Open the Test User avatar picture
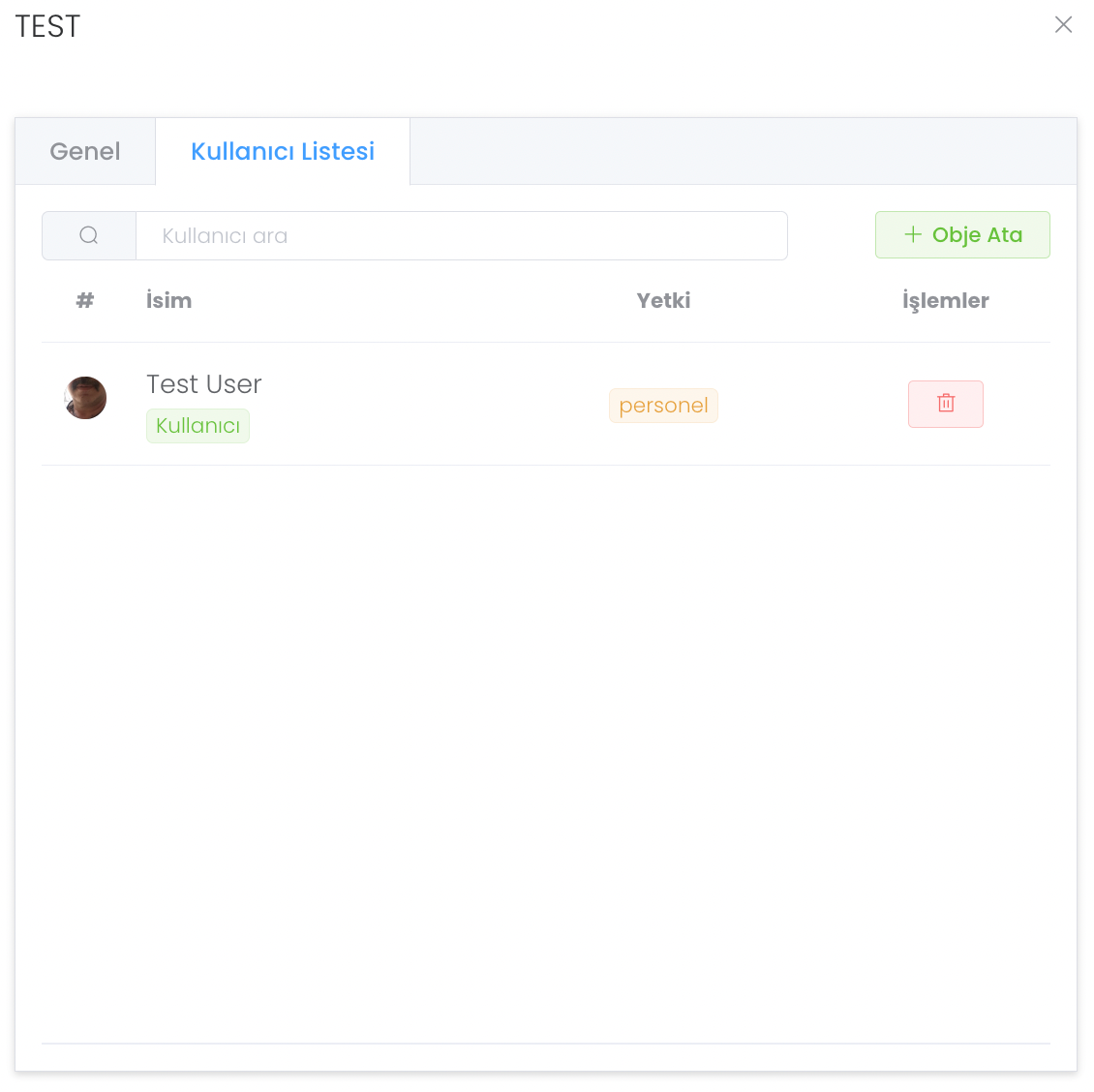The width and height of the screenshot is (1094, 1092). (85, 398)
